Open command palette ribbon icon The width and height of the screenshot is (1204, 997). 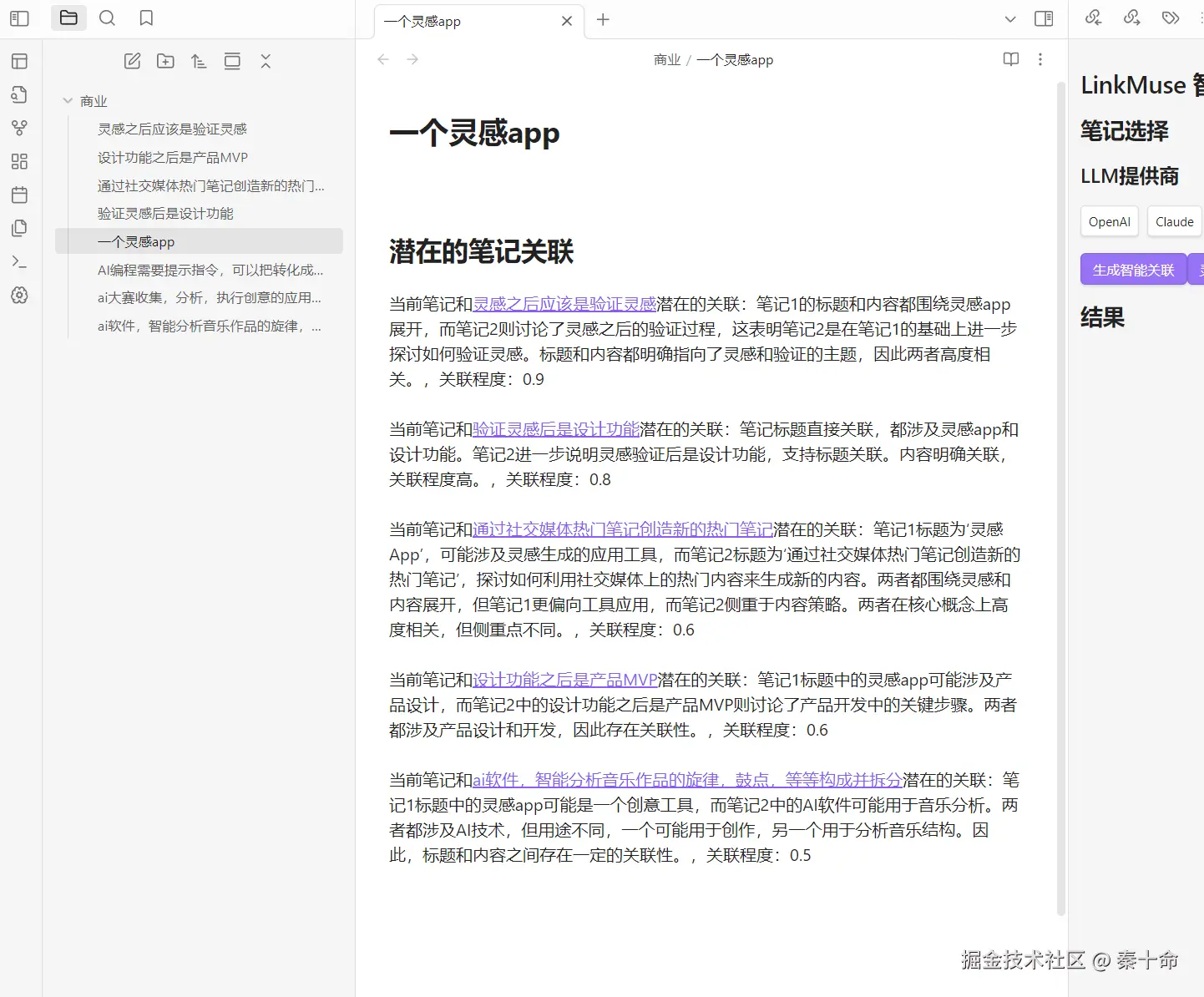tap(19, 262)
